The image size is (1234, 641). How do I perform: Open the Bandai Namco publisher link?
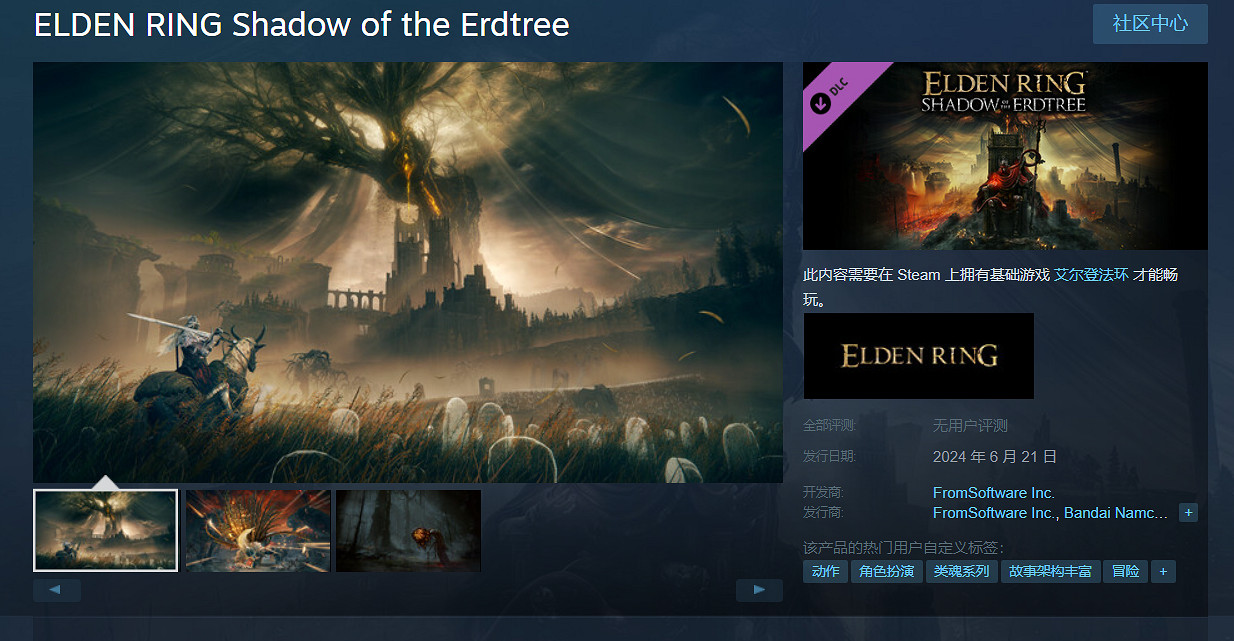pos(1116,513)
